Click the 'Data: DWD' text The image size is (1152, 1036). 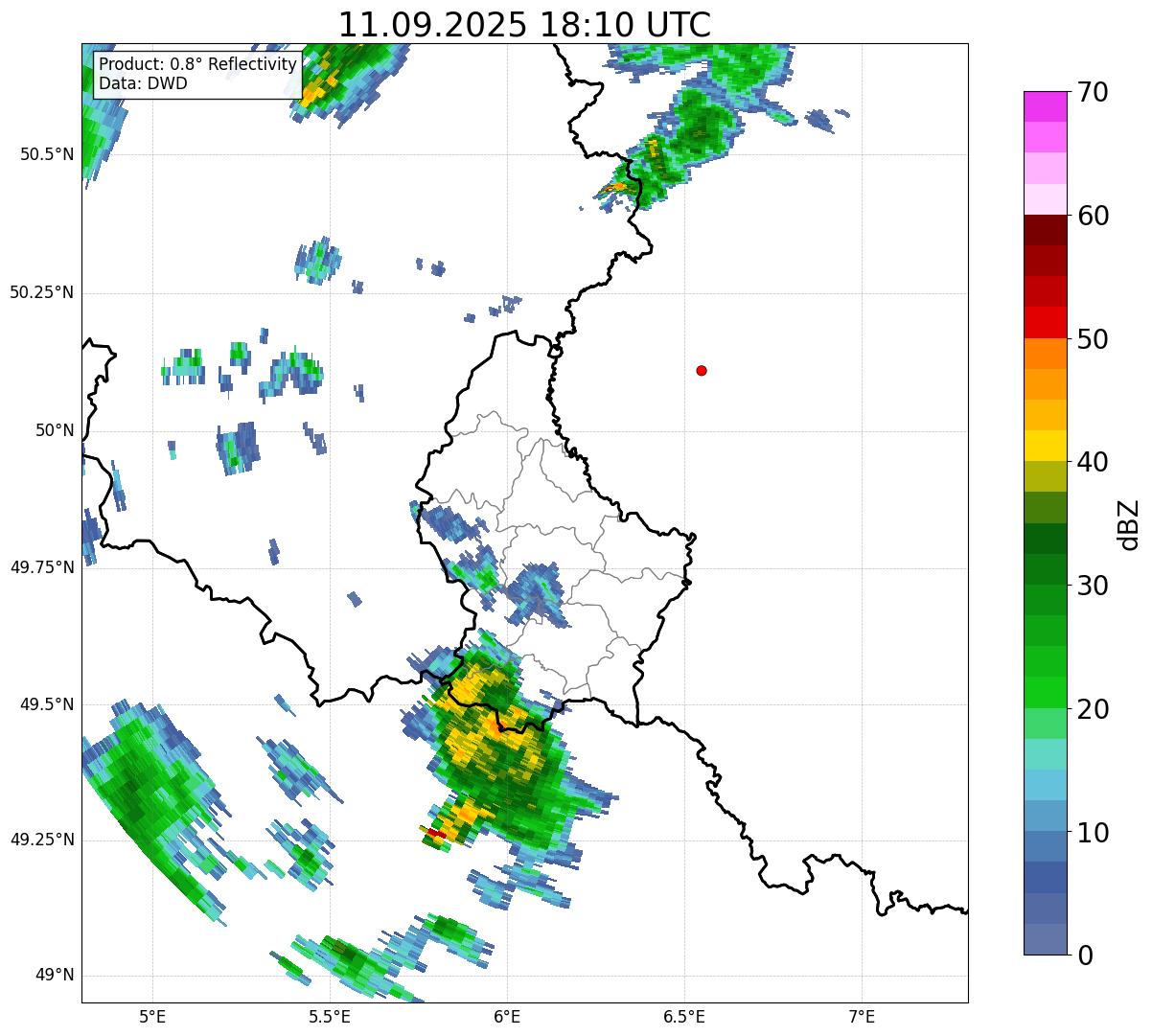pos(143,83)
